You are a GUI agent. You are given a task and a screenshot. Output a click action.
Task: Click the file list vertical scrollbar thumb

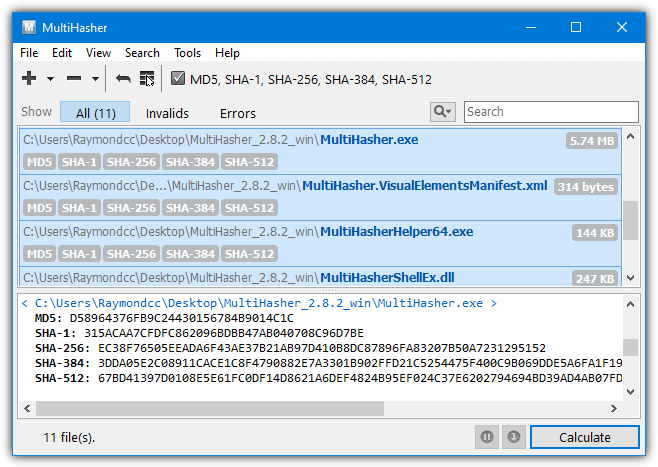click(630, 220)
